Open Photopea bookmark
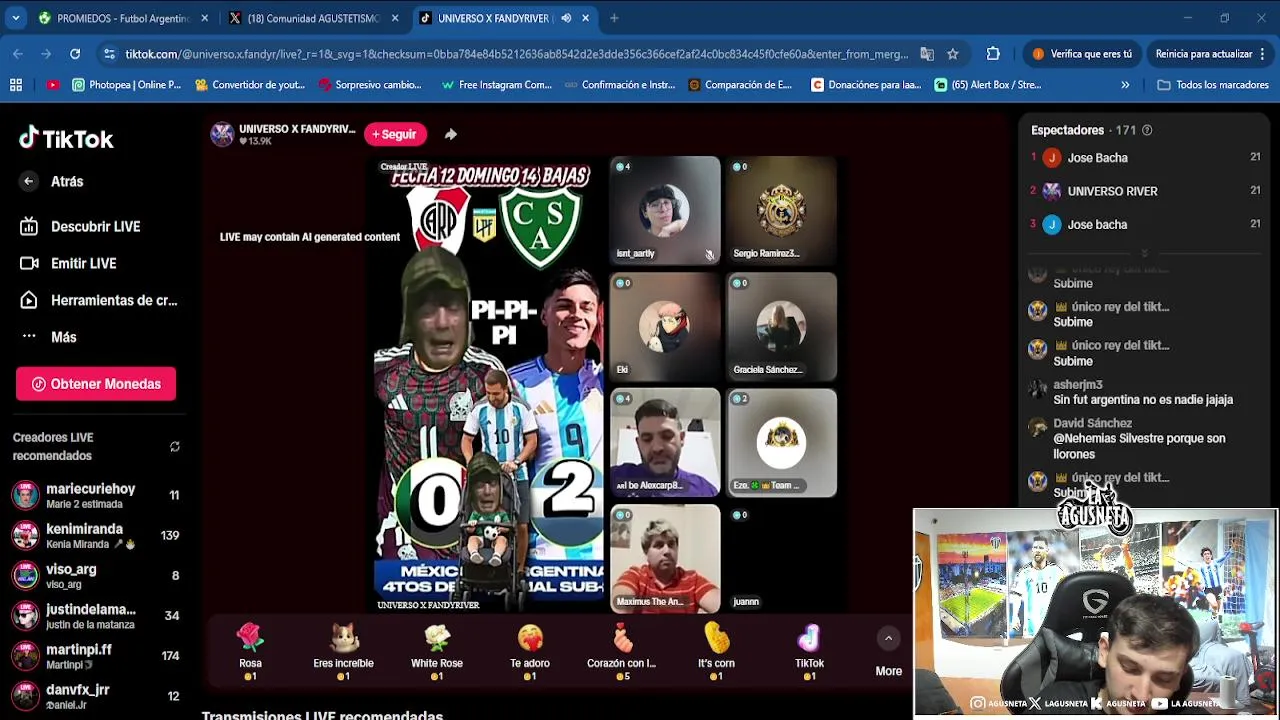 (126, 85)
